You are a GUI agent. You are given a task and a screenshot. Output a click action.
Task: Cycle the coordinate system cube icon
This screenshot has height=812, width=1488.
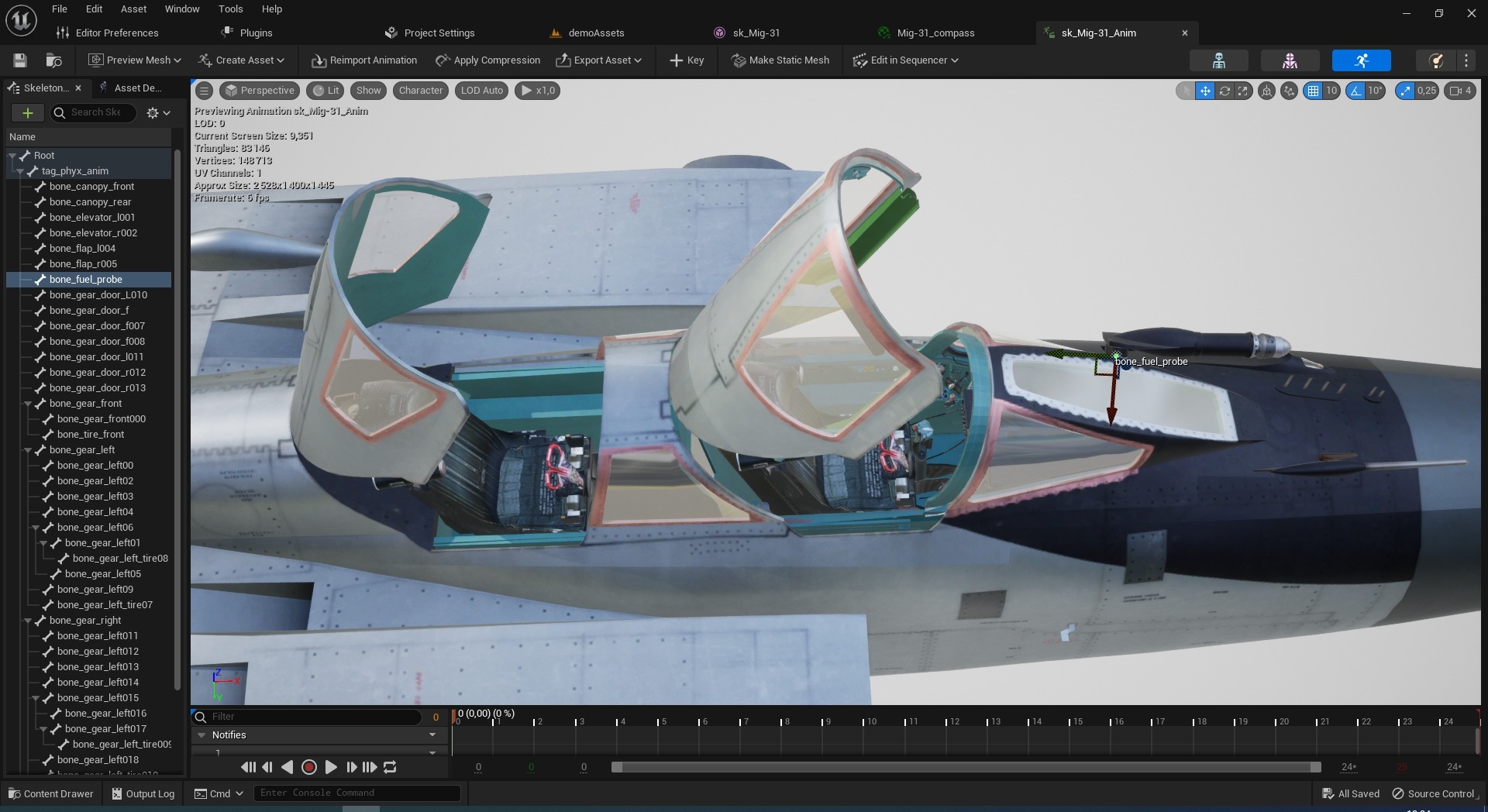[1266, 91]
